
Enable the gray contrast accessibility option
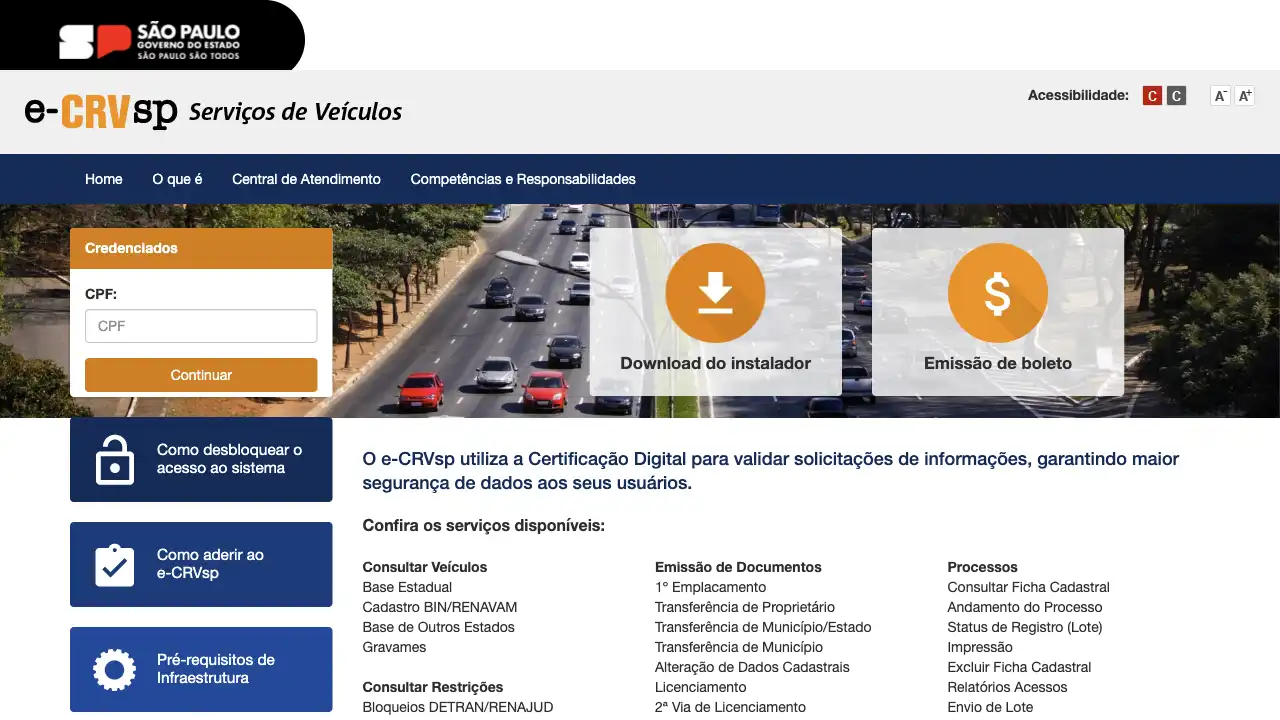1176,96
